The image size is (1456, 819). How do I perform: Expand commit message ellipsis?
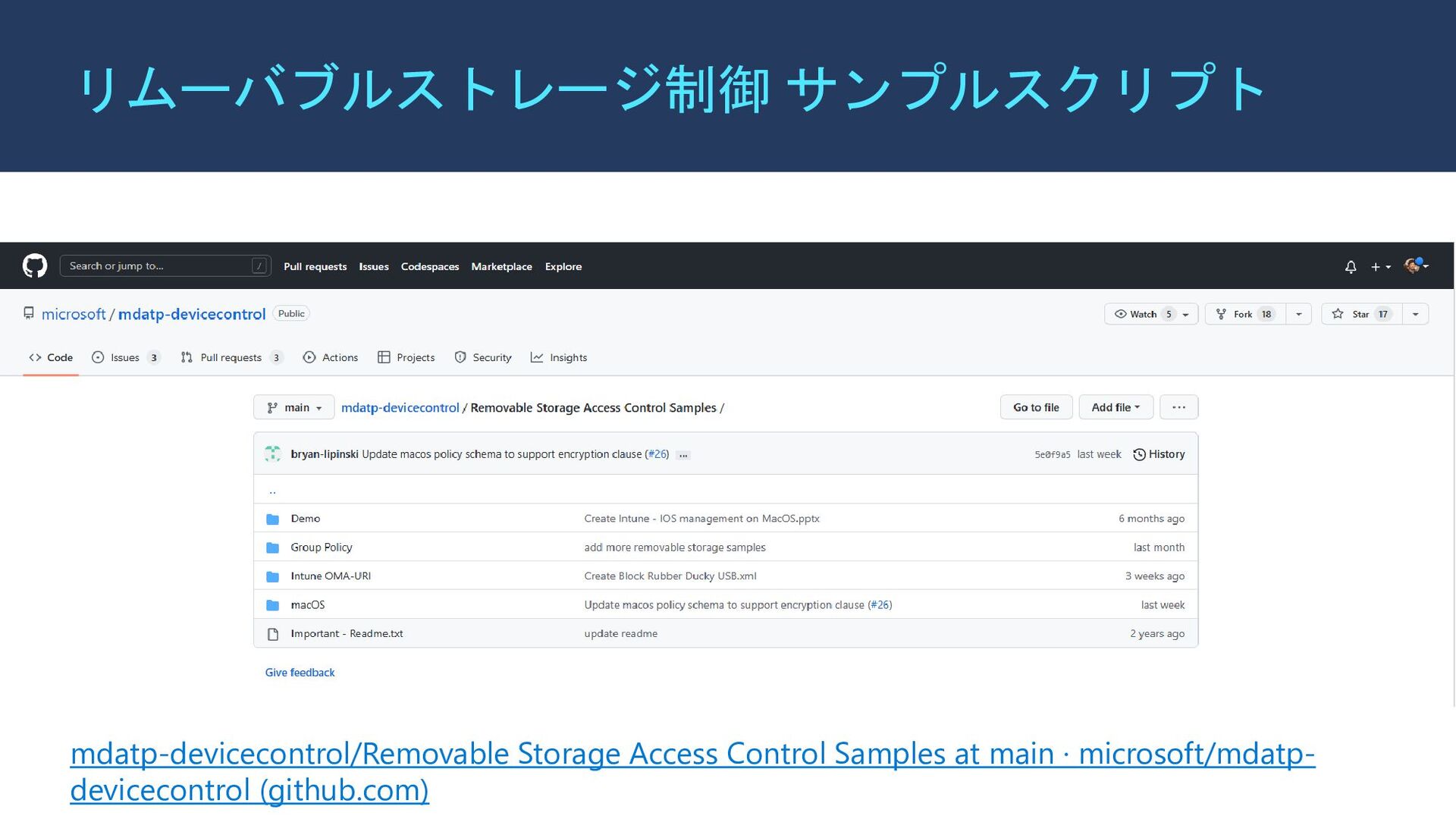tap(683, 455)
